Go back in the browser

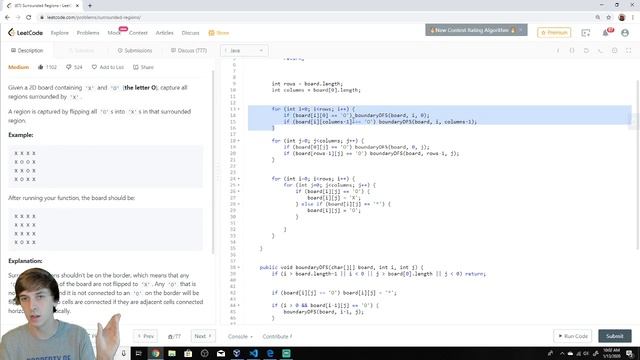coord(7,17)
